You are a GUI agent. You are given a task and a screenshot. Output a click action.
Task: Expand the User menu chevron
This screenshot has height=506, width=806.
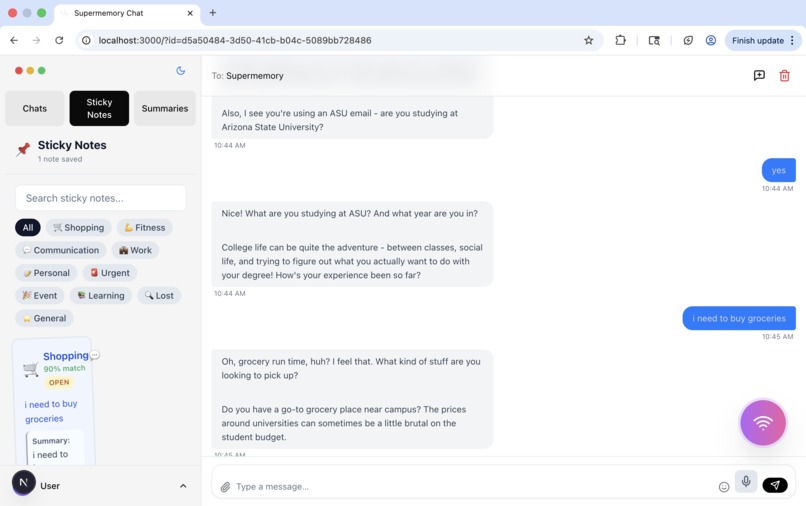pyautogui.click(x=183, y=486)
